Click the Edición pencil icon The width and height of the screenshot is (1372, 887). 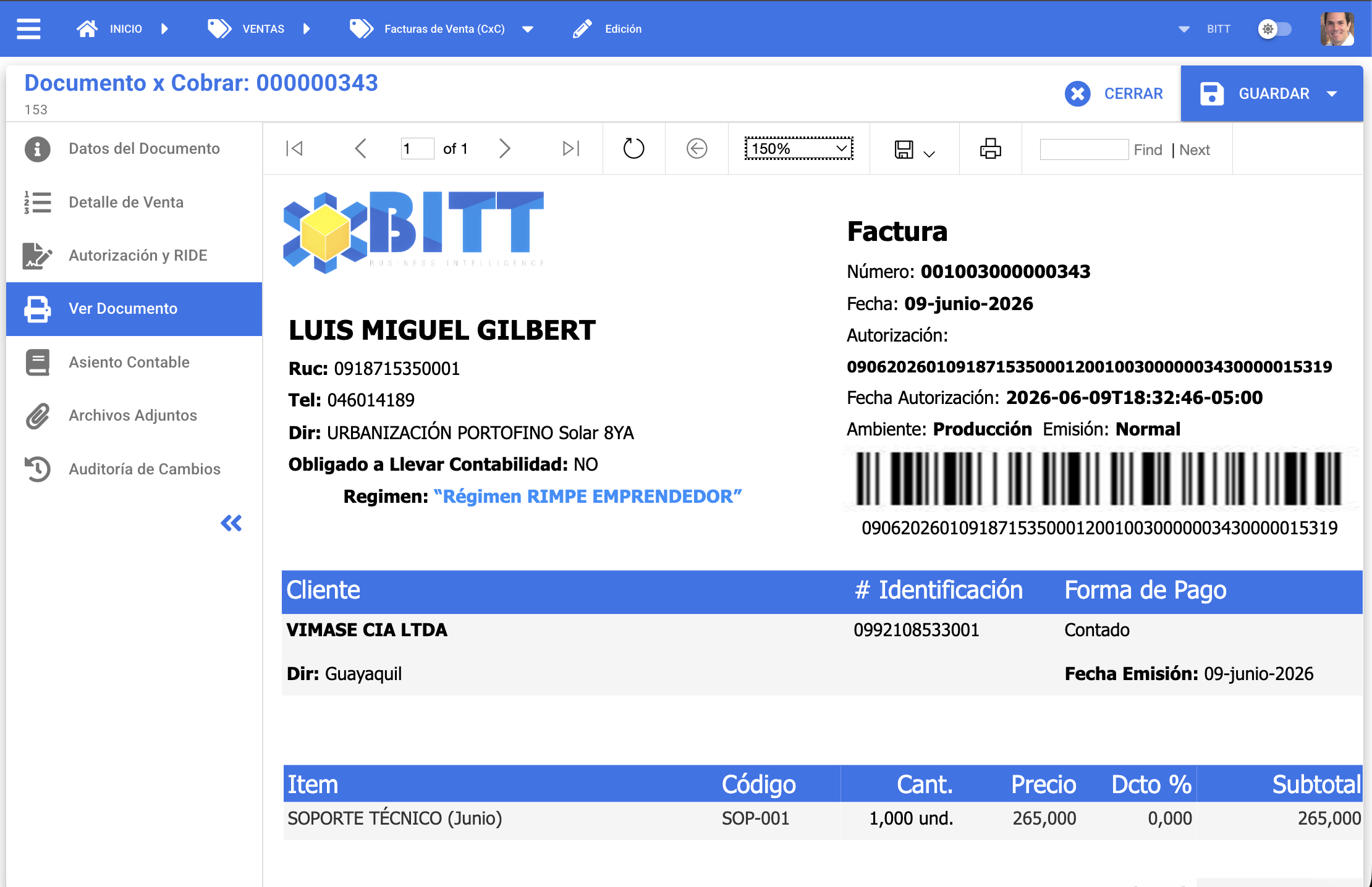pyautogui.click(x=582, y=29)
